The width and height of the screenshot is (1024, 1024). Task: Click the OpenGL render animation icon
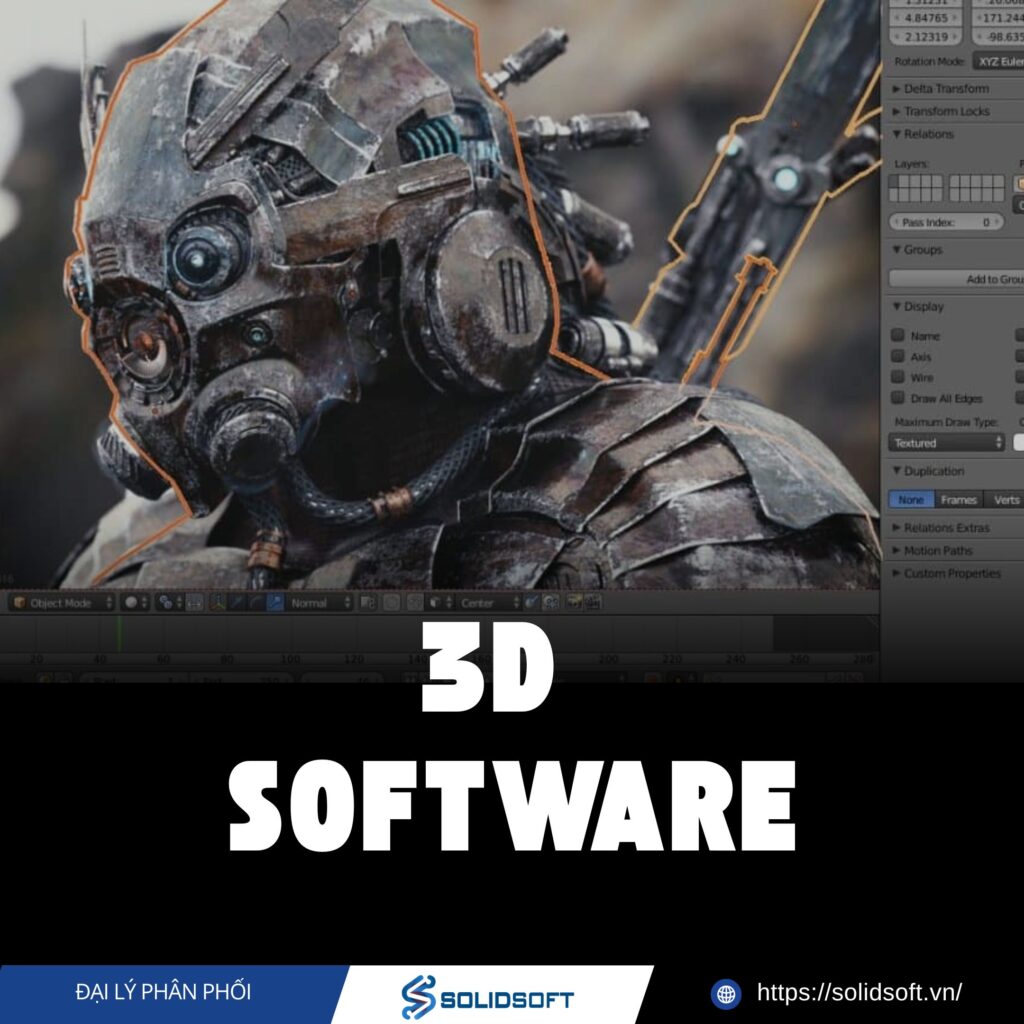click(x=593, y=603)
